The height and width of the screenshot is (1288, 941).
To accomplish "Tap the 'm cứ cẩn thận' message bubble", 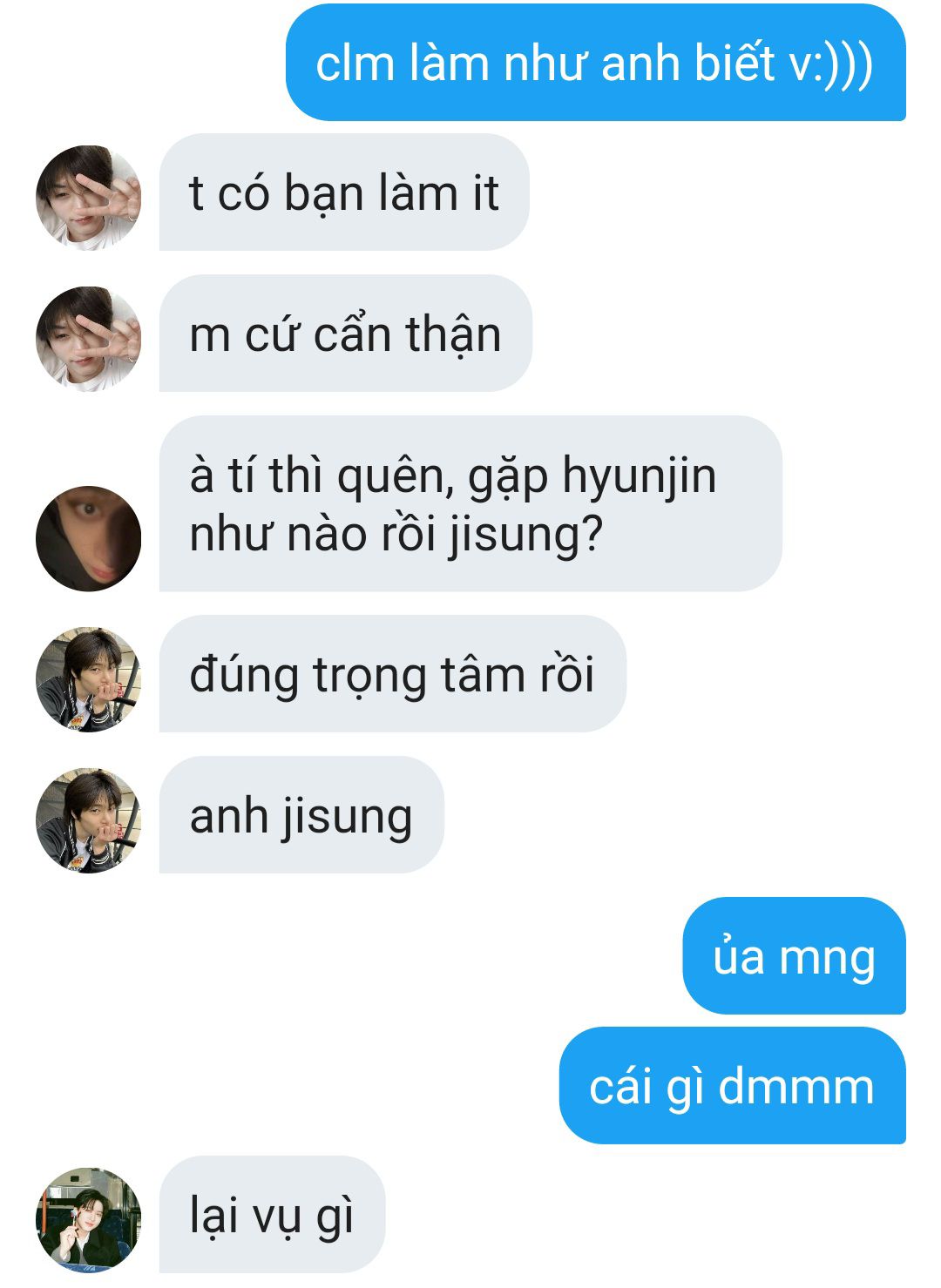I will coord(346,334).
